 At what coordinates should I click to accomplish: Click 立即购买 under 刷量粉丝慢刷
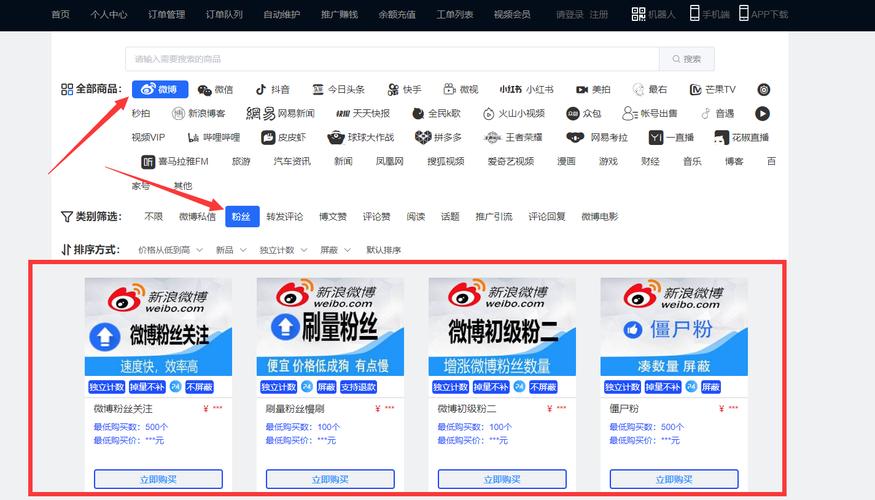(x=330, y=479)
